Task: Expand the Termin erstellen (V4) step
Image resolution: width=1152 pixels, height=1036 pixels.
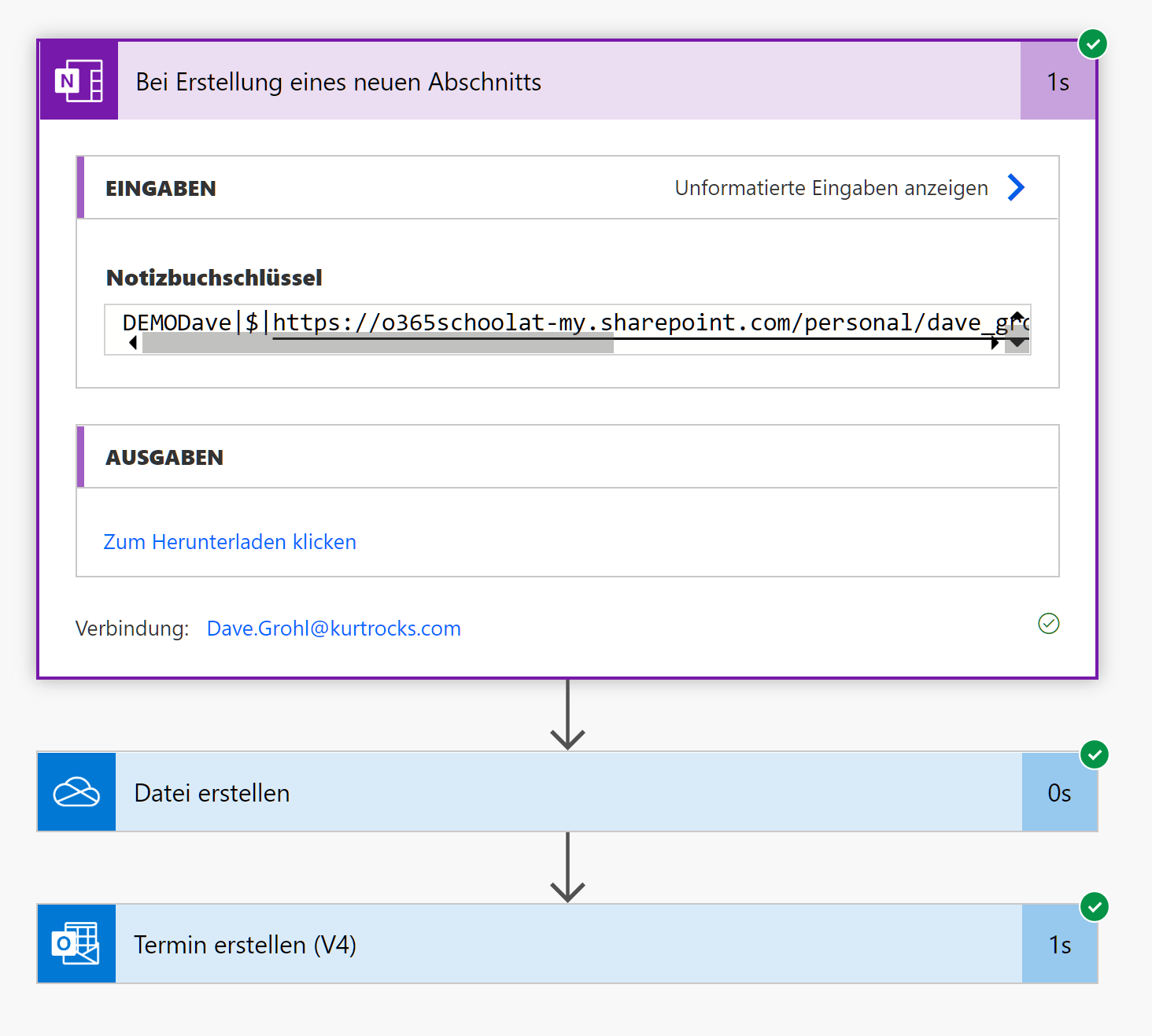Action: point(569,944)
